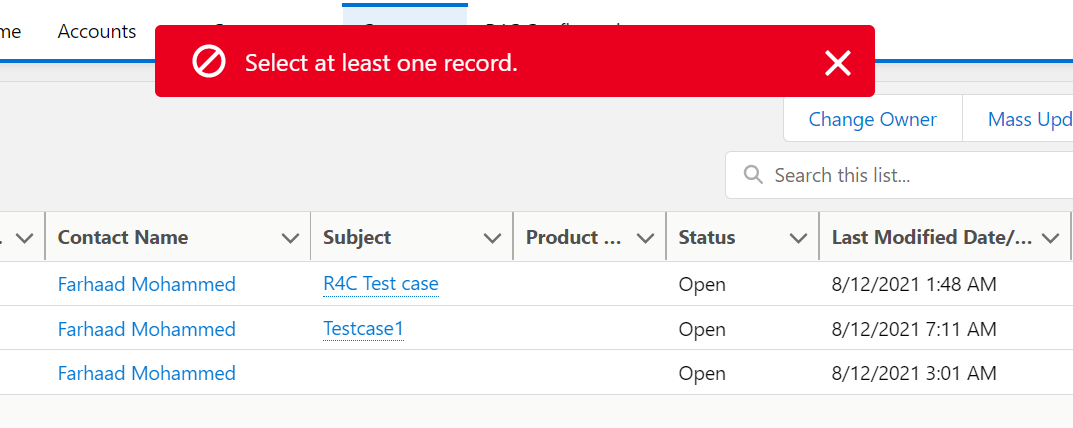
Task: Select the 8/12/2021 1:48 AM date cell
Action: tap(914, 284)
